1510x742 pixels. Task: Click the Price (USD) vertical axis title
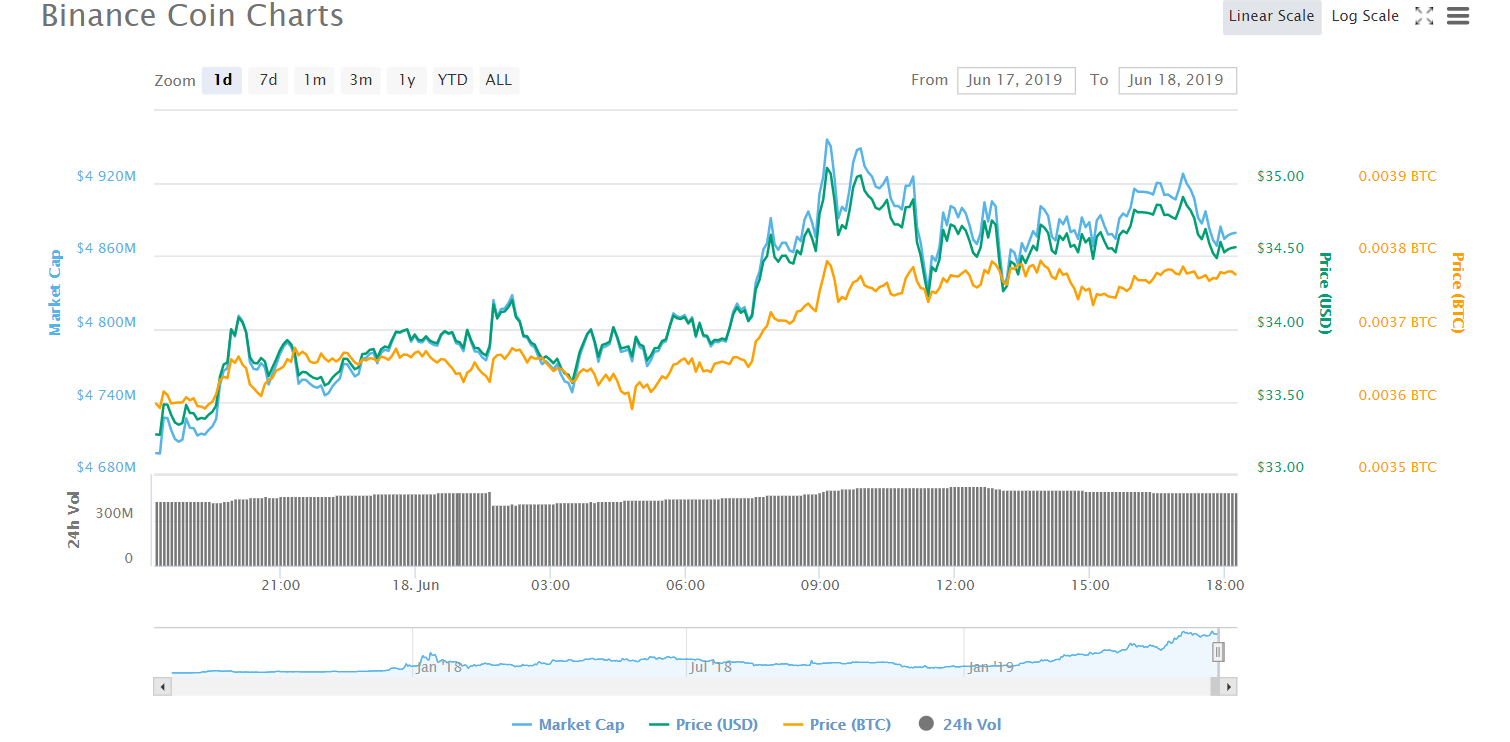click(1325, 293)
